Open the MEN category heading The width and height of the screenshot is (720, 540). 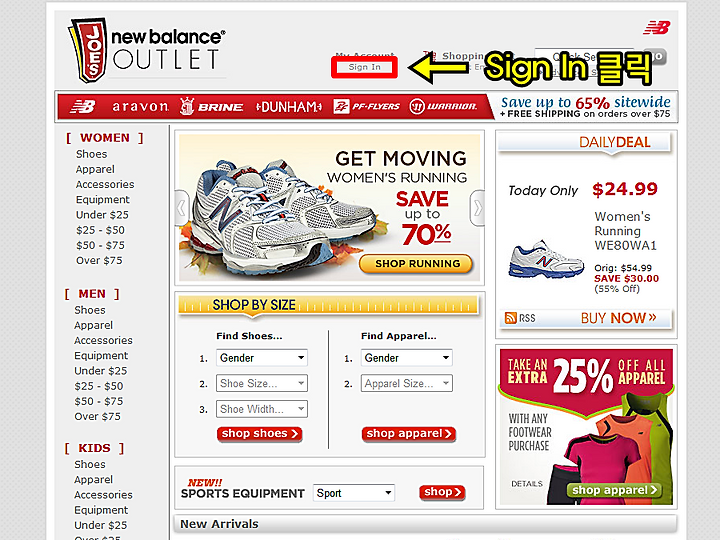92,294
